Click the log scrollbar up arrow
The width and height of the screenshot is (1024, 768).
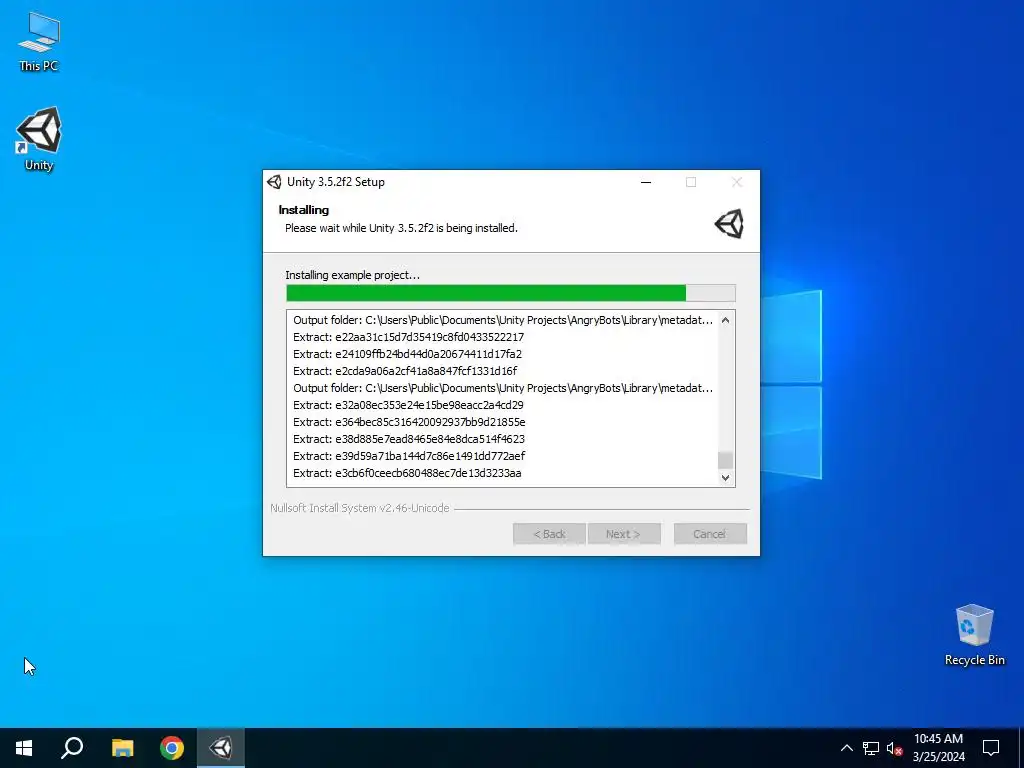pos(726,320)
